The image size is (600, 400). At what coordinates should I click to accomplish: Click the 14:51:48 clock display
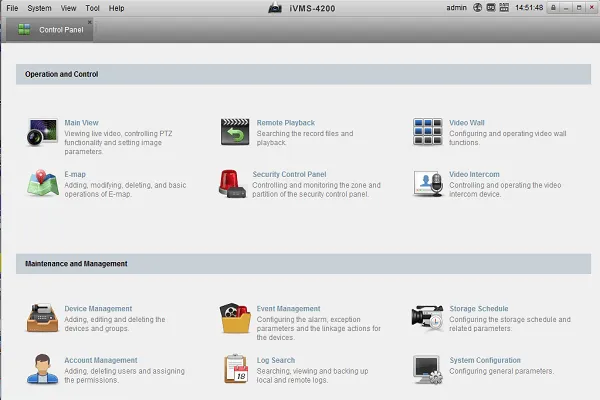[529, 8]
